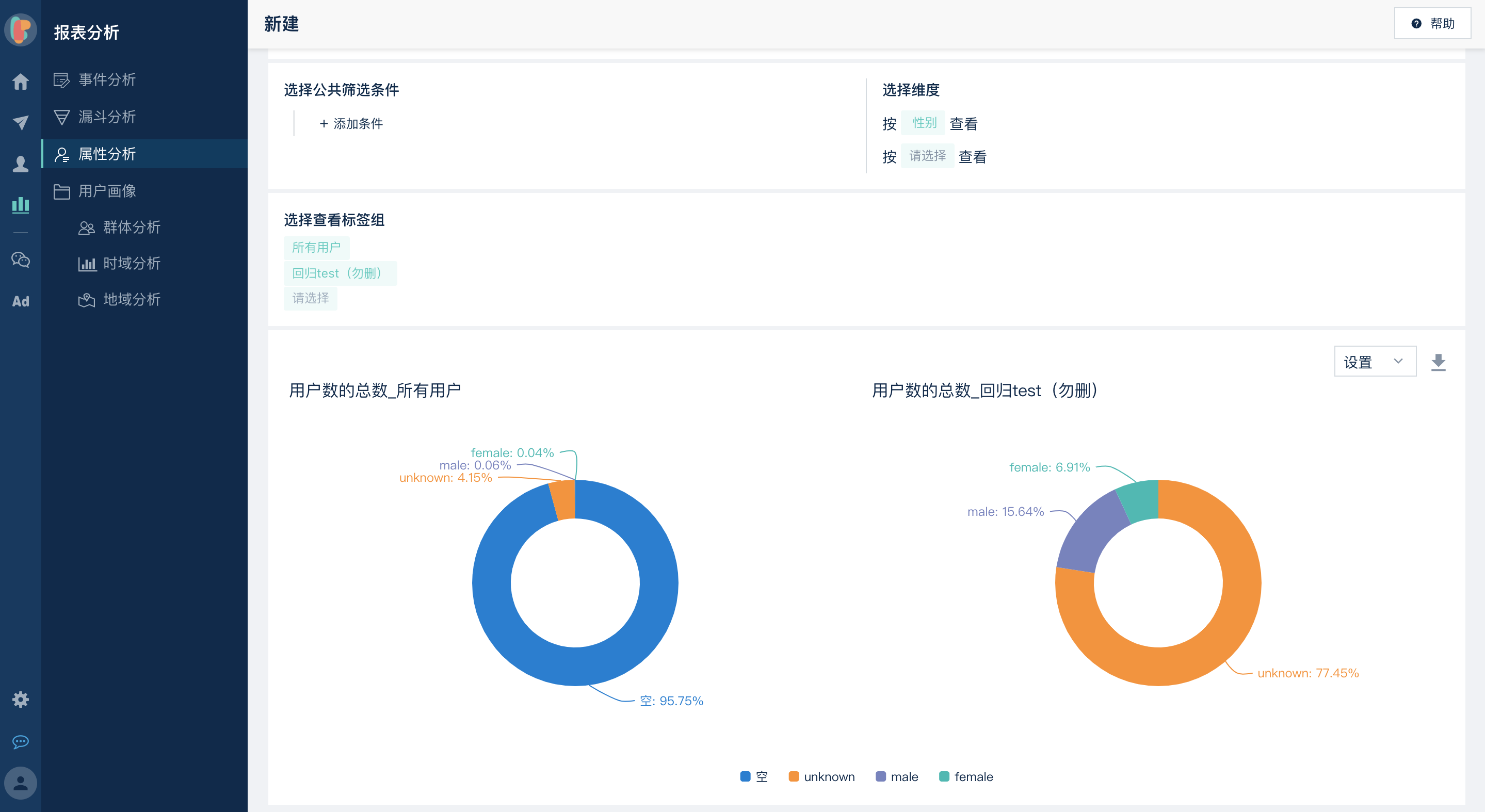The width and height of the screenshot is (1485, 812).
Task: Click the home icon in the sidebar
Action: [x=21, y=82]
